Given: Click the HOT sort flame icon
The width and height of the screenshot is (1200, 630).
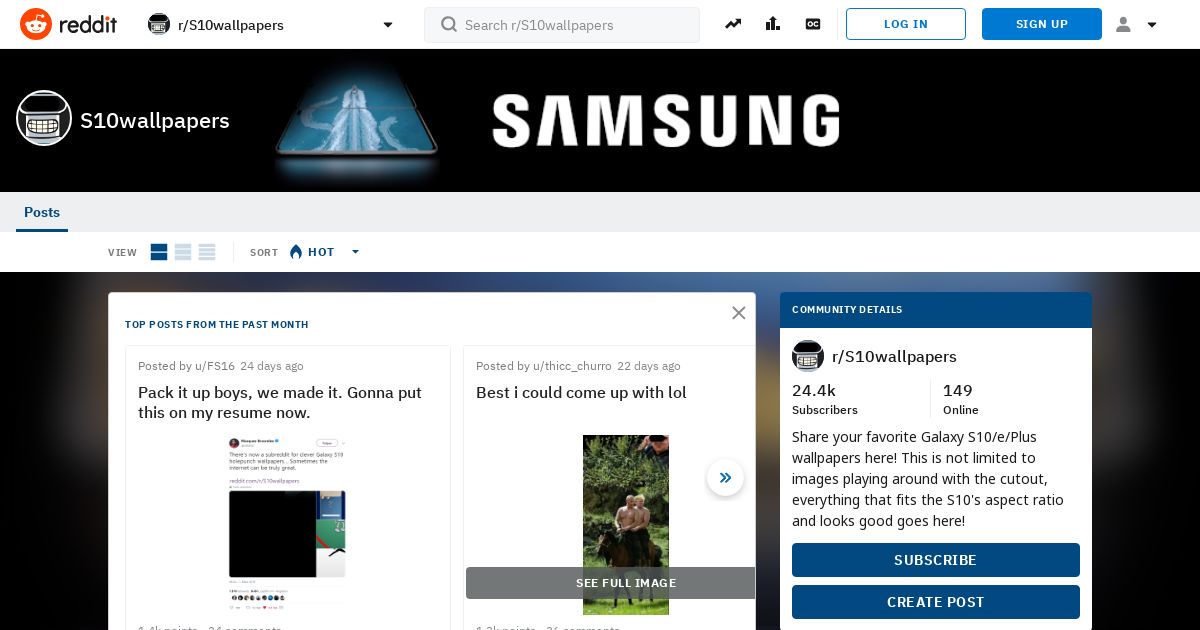Looking at the screenshot, I should coord(296,252).
